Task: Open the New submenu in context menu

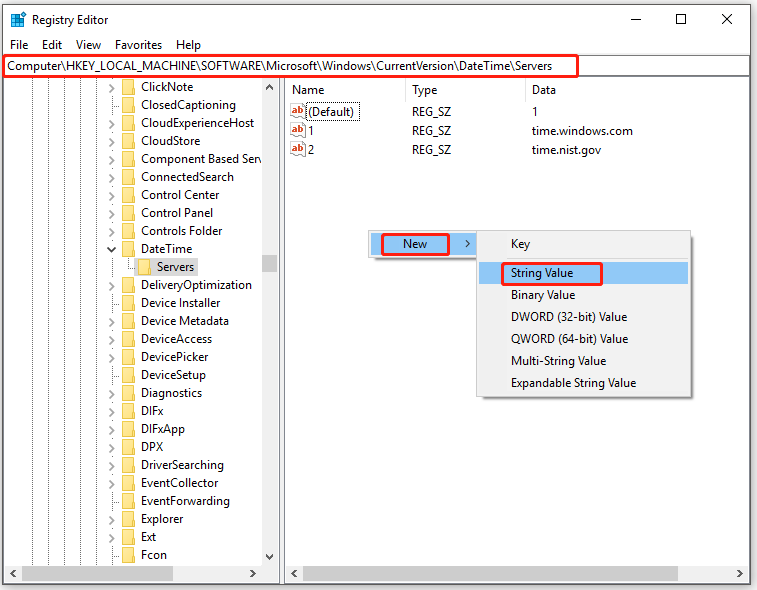Action: point(422,244)
